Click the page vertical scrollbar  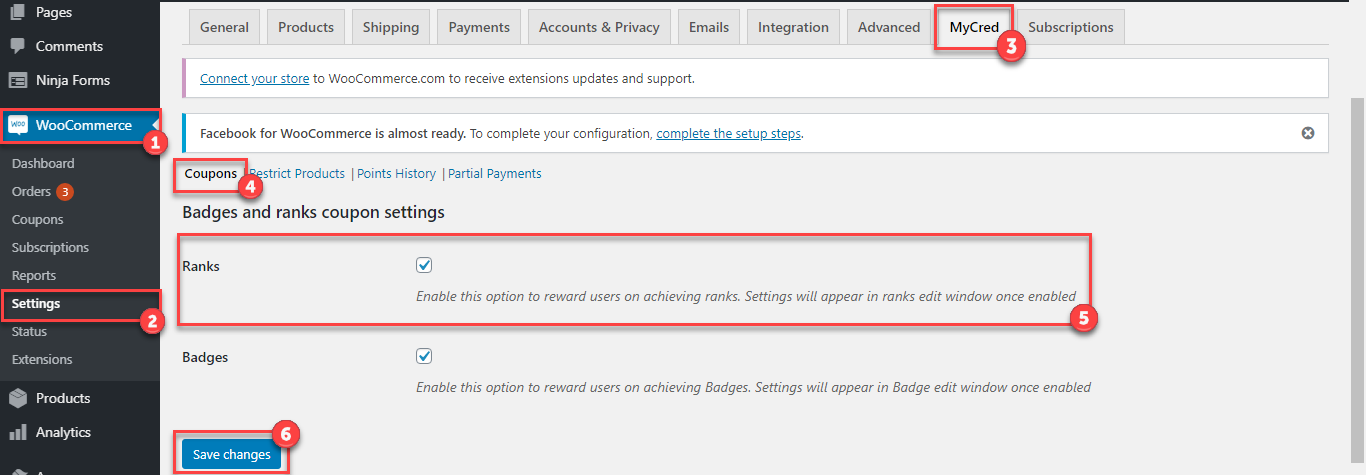1357,280
